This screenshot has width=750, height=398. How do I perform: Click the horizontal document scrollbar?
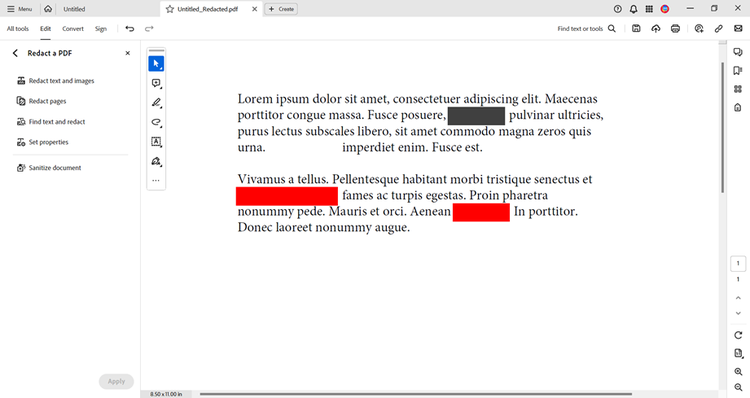415,394
